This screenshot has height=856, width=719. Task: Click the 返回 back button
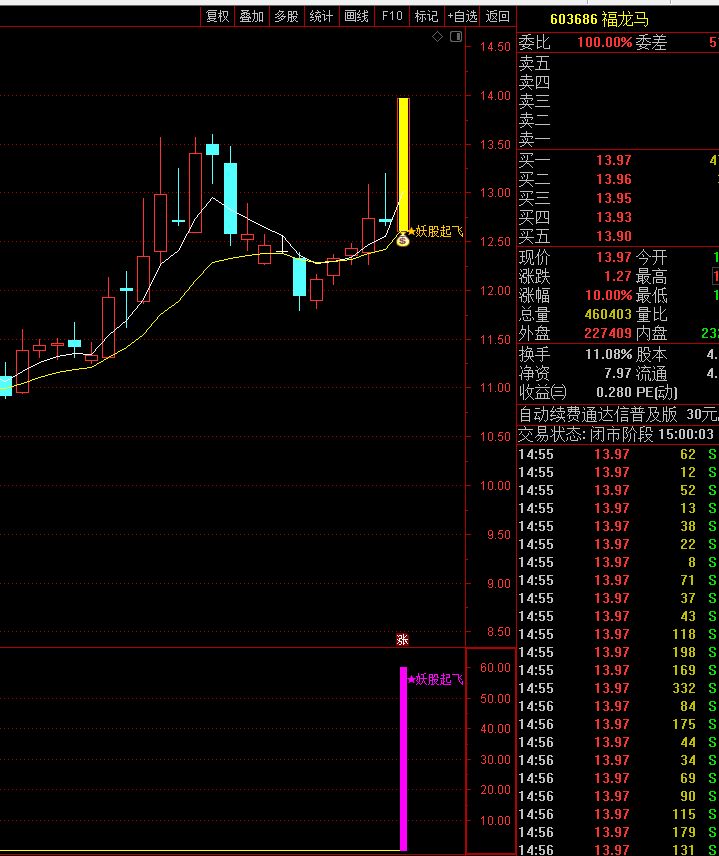tap(497, 16)
